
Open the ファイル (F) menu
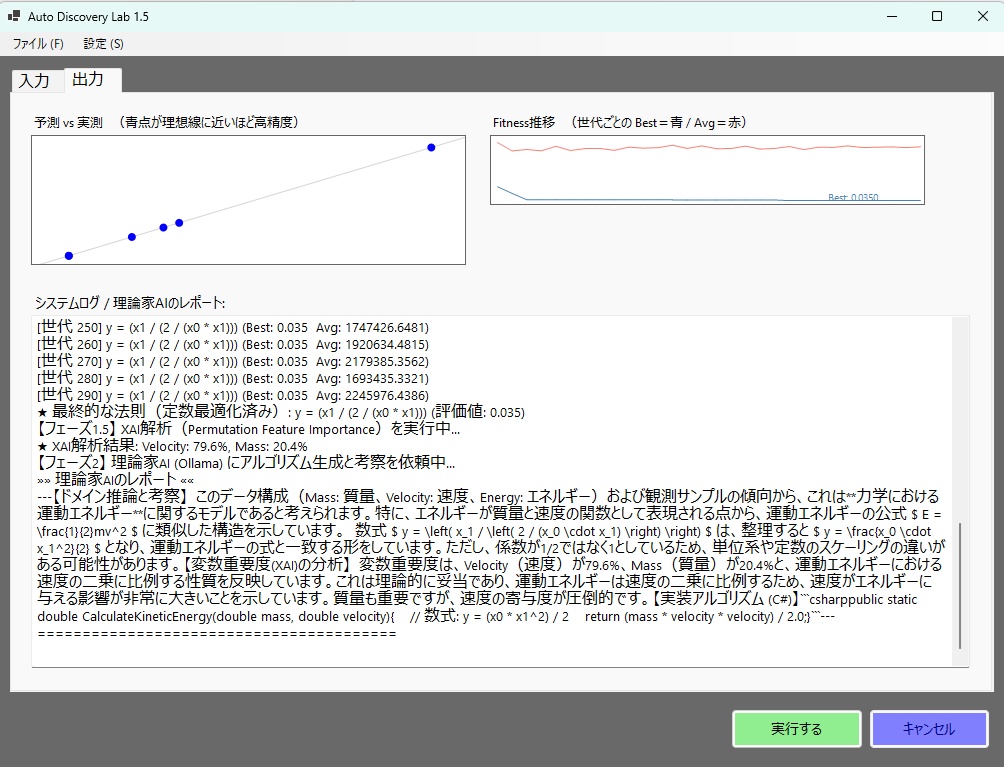(x=38, y=44)
